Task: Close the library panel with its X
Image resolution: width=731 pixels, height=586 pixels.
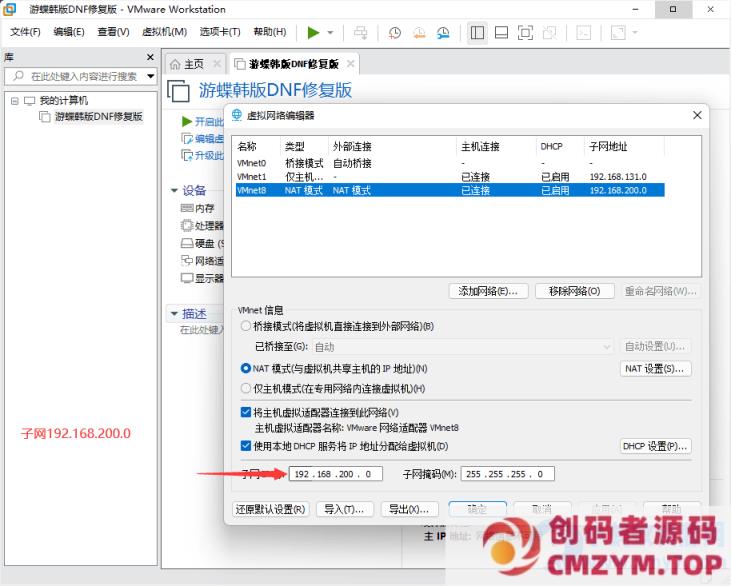Action: (x=150, y=57)
